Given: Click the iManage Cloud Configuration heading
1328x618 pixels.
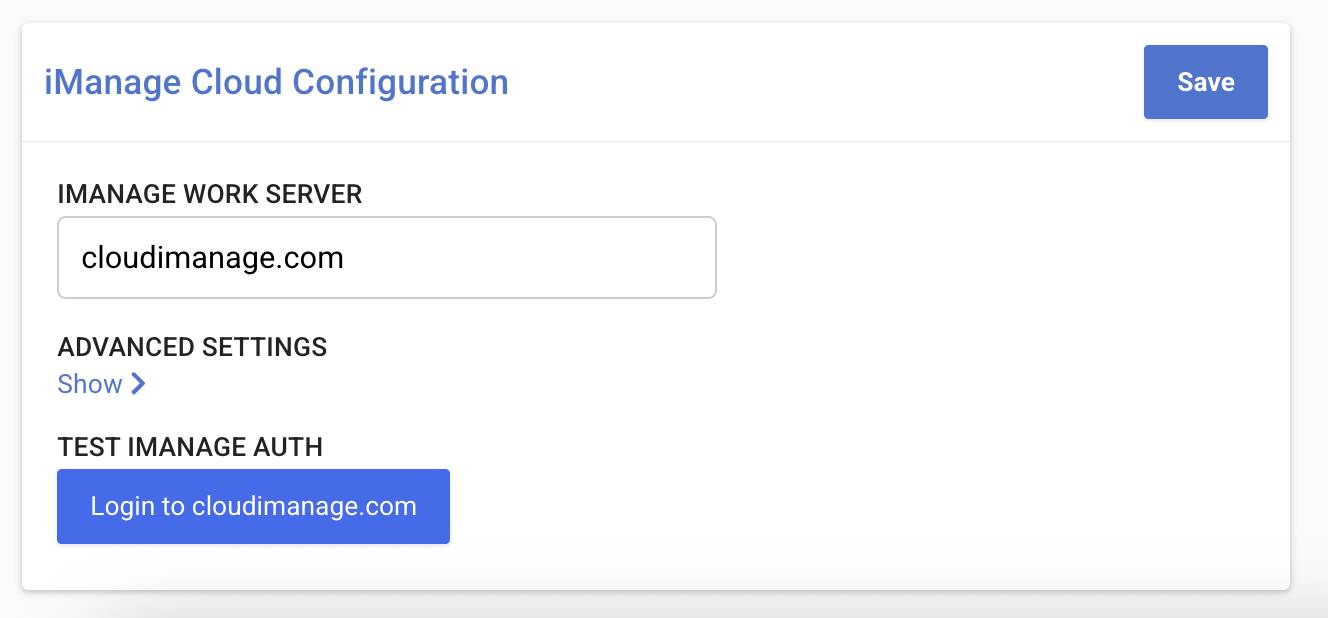Looking at the screenshot, I should pyautogui.click(x=275, y=82).
